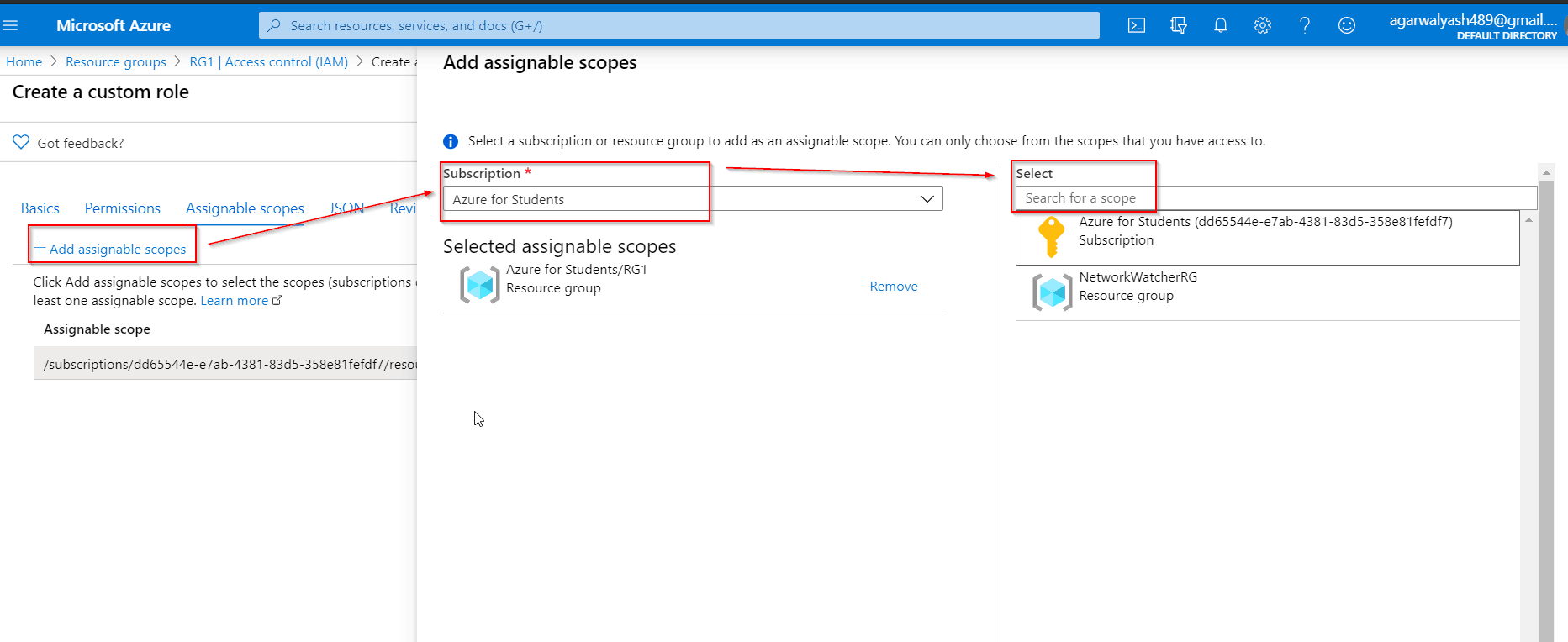Expand the Subscription dropdown
Viewport: 1568px width, 642px height.
coord(927,199)
